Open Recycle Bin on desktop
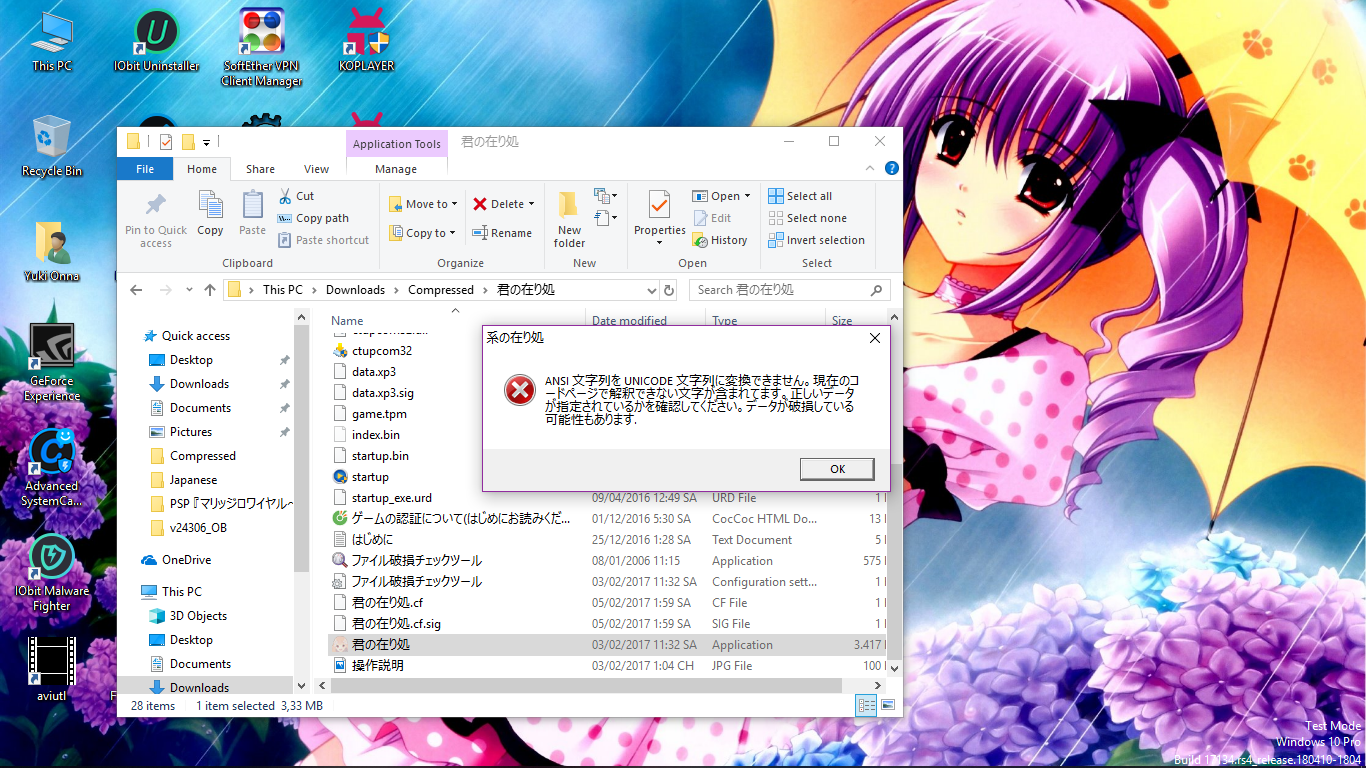Image resolution: width=1366 pixels, height=768 pixels. pyautogui.click(x=52, y=146)
